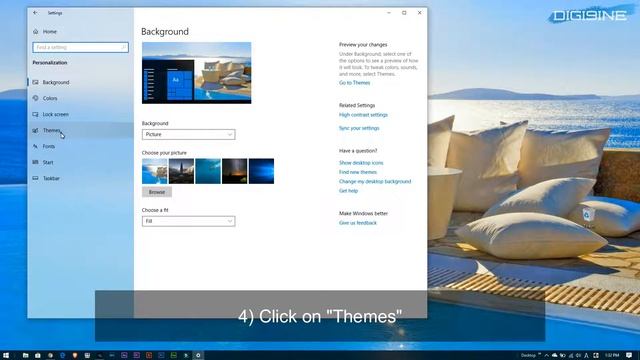Viewport: 640px width, 360px height.
Task: Open the Windows Start button
Action: 6,356
